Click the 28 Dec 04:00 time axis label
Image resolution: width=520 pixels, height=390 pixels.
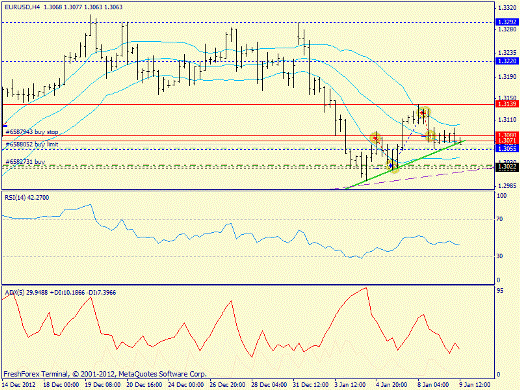click(269, 384)
